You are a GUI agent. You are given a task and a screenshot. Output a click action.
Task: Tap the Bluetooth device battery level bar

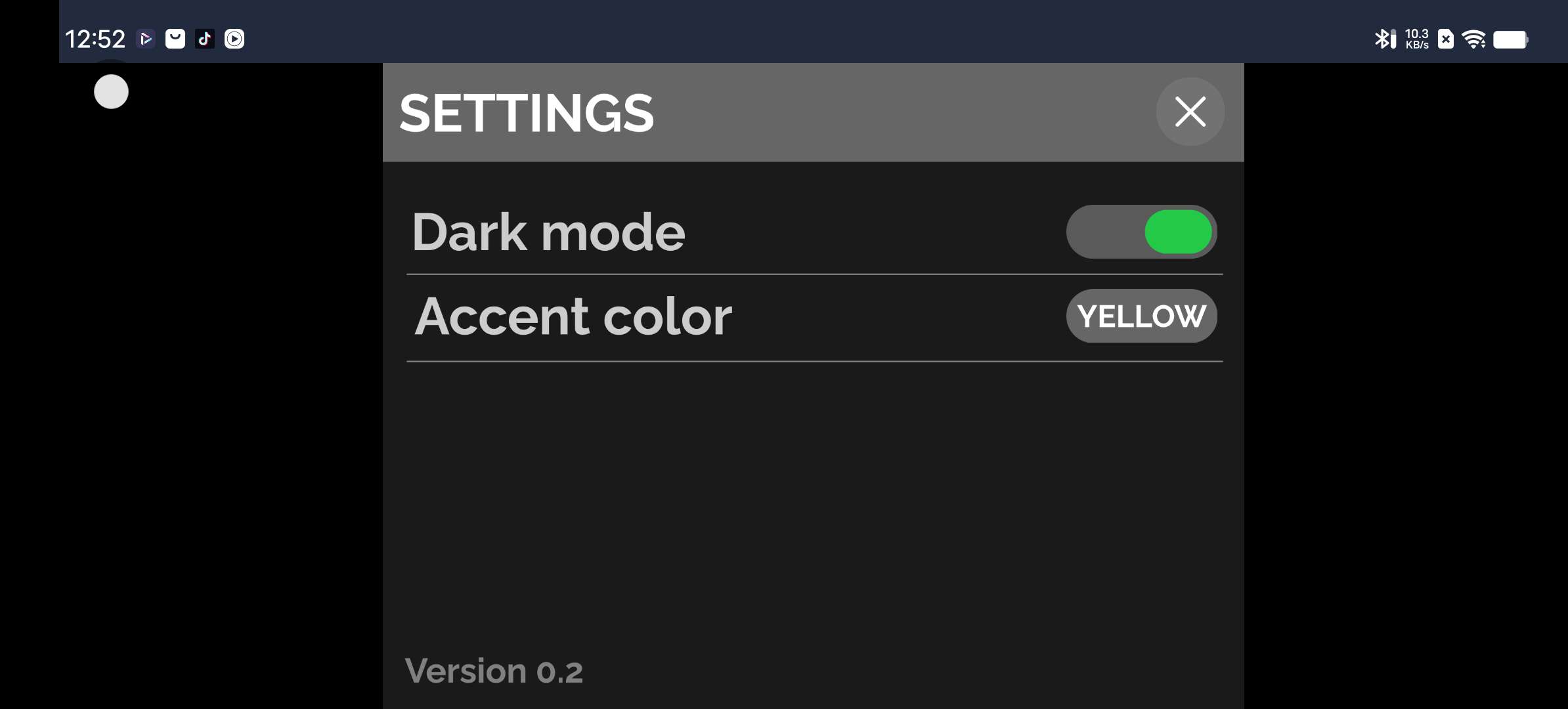click(x=1393, y=39)
